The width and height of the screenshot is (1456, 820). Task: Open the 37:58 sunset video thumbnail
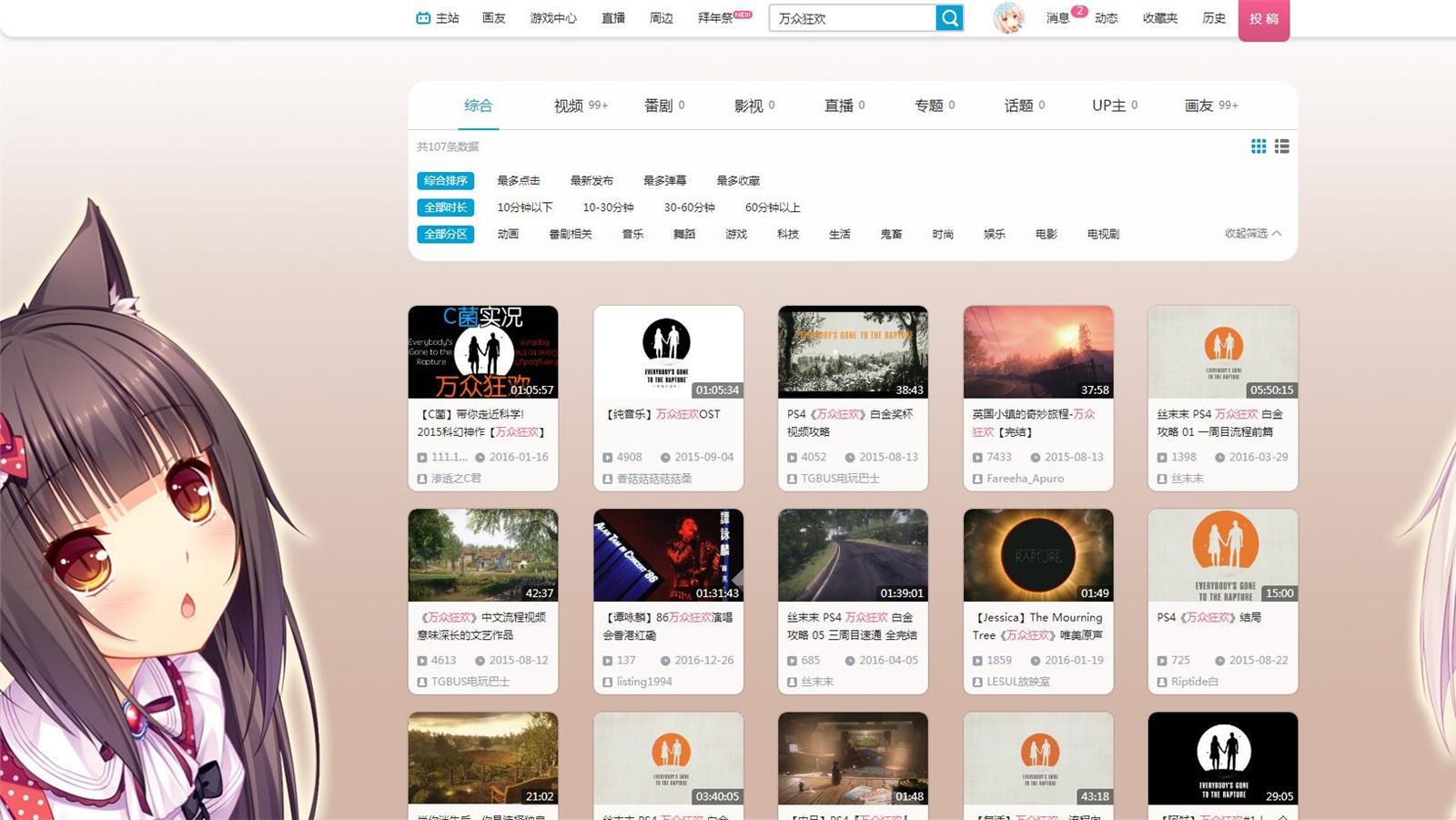coord(1038,352)
